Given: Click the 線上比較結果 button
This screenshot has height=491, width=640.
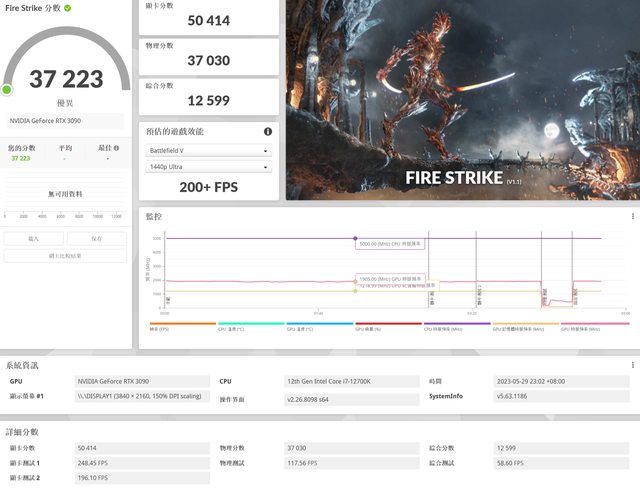Looking at the screenshot, I should click(x=65, y=256).
